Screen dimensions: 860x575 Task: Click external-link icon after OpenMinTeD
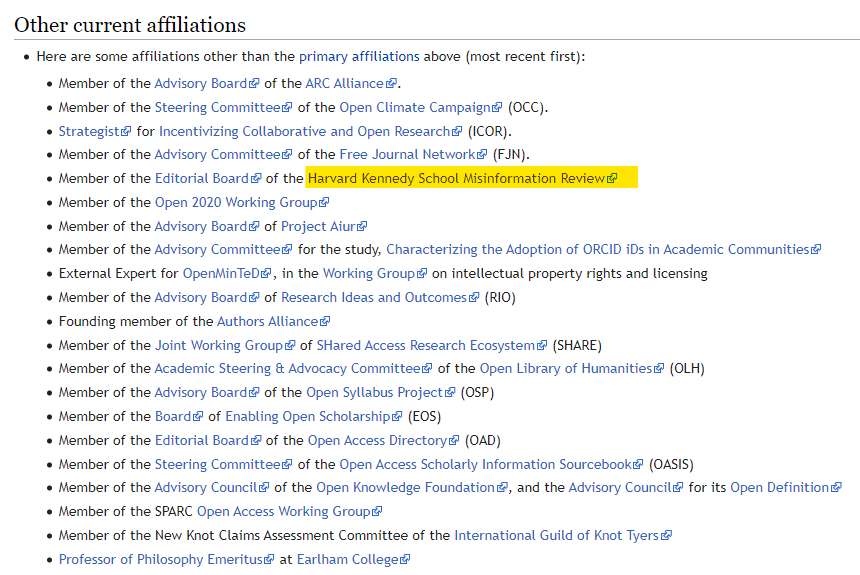pos(266,274)
